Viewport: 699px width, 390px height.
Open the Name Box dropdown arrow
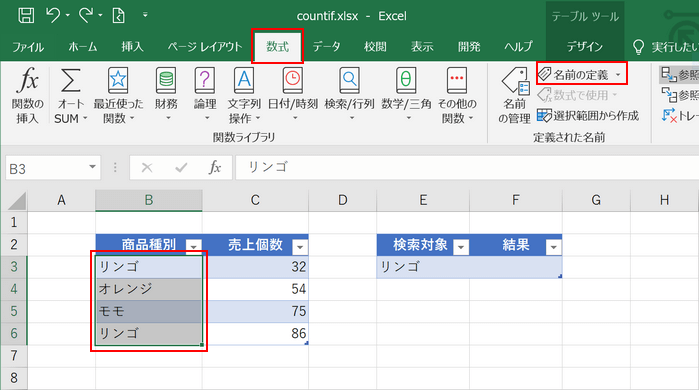pyautogui.click(x=92, y=167)
